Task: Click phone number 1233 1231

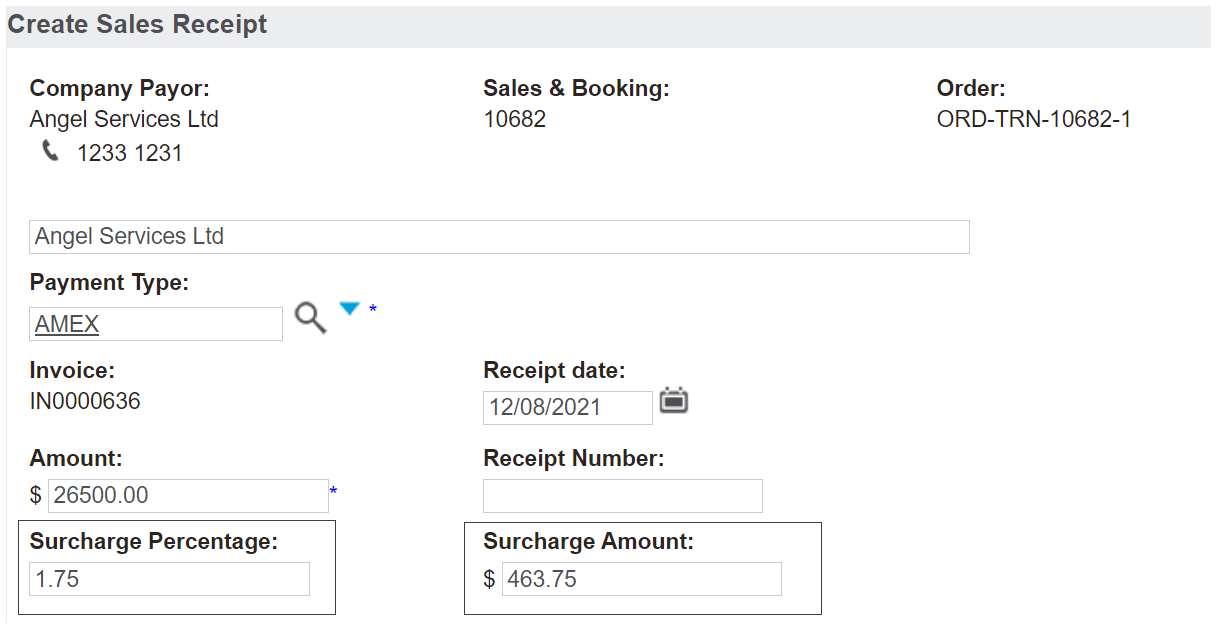Action: coord(130,154)
